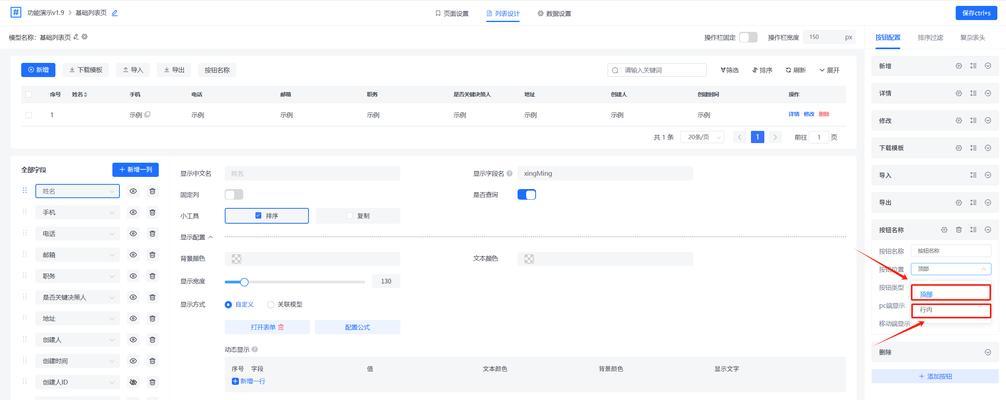The height and width of the screenshot is (400, 1006).
Task: Click the 新增一行 link
Action: coord(249,381)
